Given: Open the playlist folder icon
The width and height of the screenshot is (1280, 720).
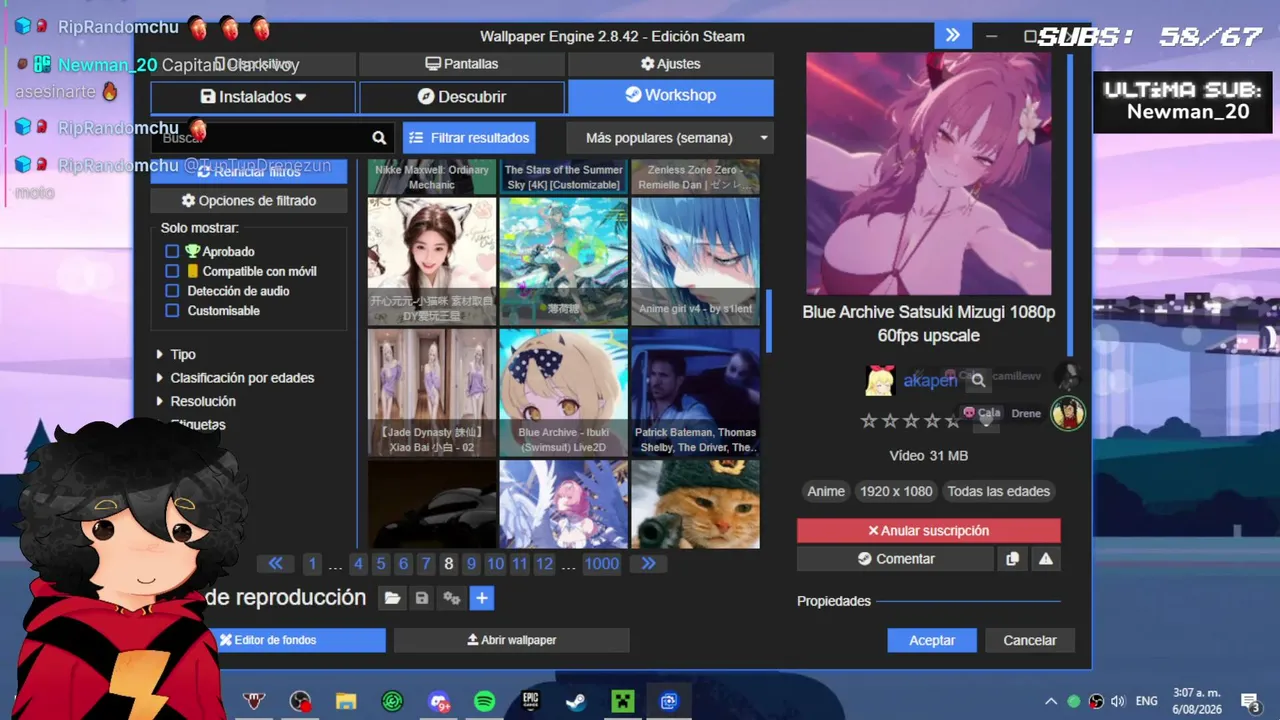Looking at the screenshot, I should coord(392,598).
